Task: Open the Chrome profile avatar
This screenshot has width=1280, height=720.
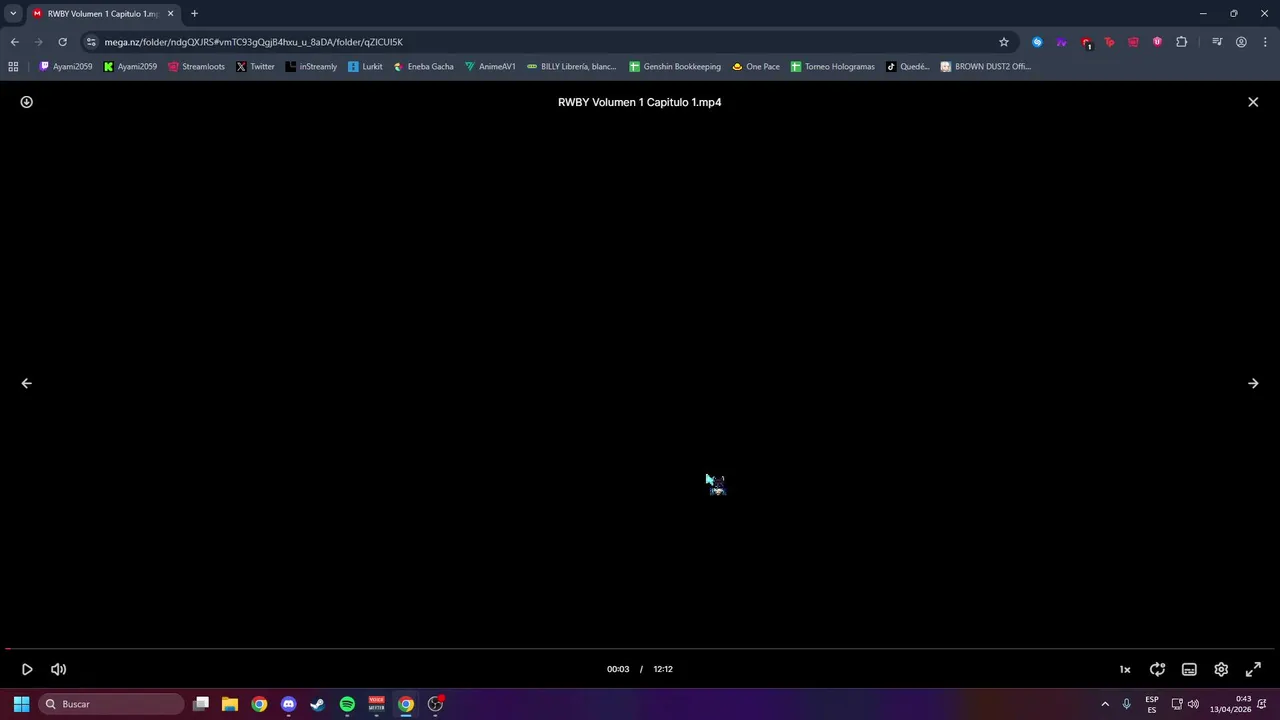Action: click(x=1241, y=42)
